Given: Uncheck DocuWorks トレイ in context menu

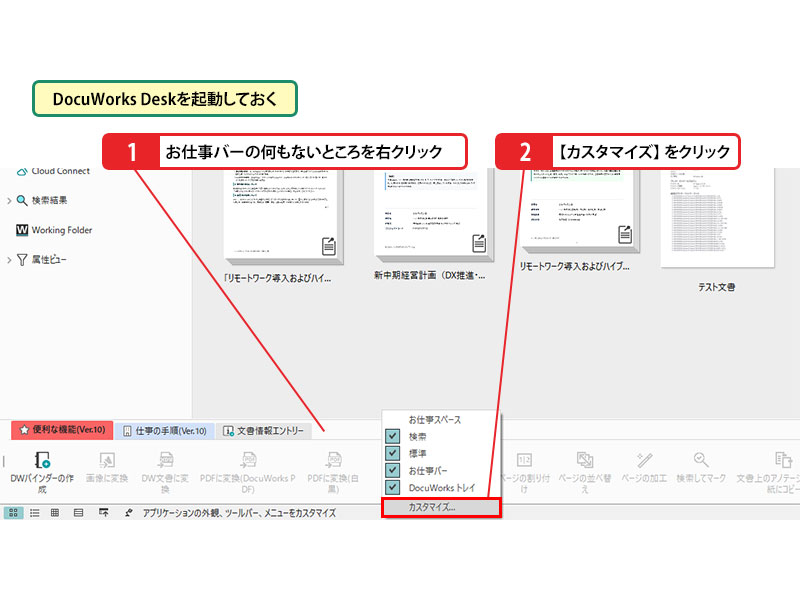Looking at the screenshot, I should [392, 488].
